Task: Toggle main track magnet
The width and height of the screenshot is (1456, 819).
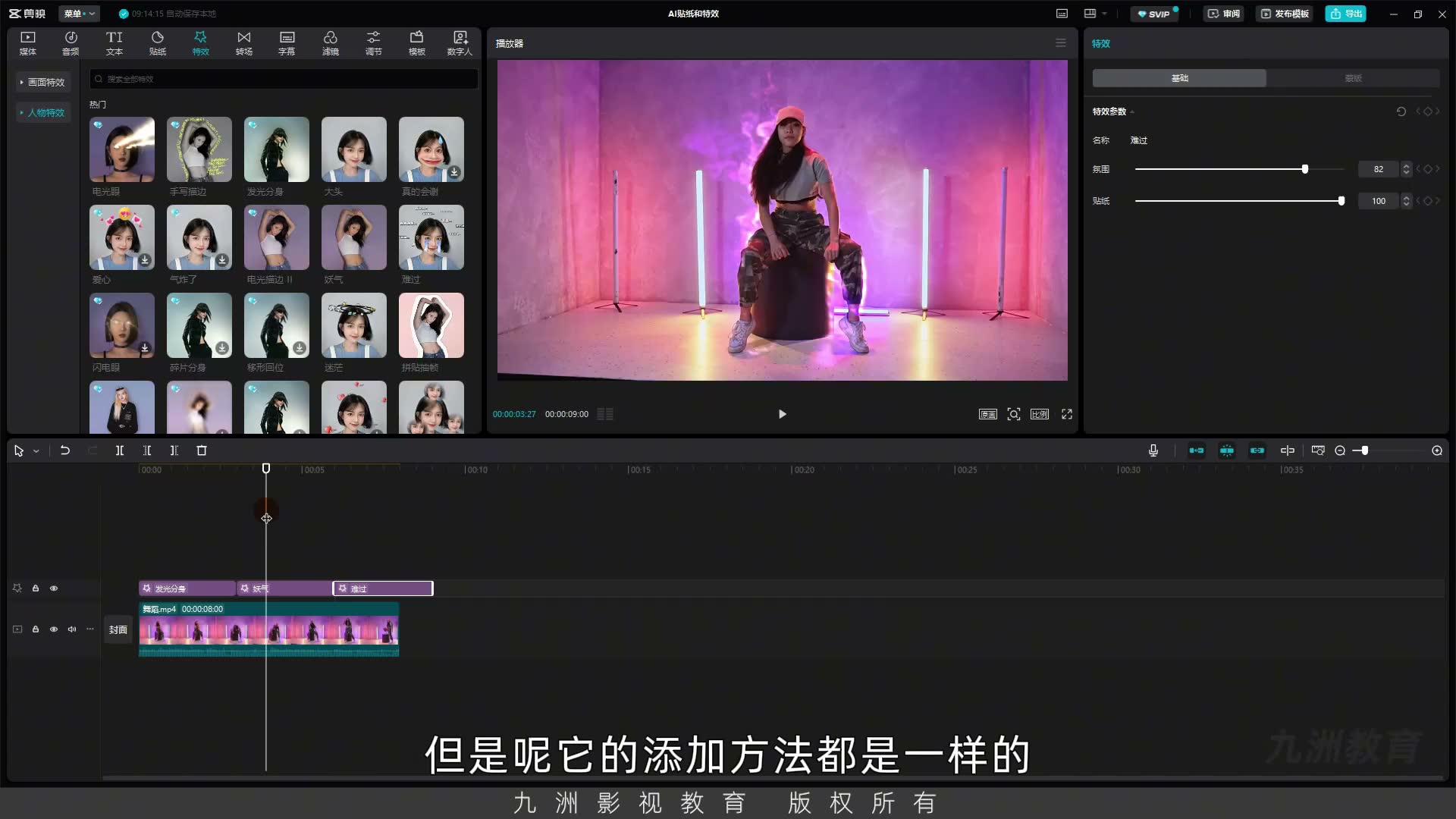Action: pos(1197,450)
